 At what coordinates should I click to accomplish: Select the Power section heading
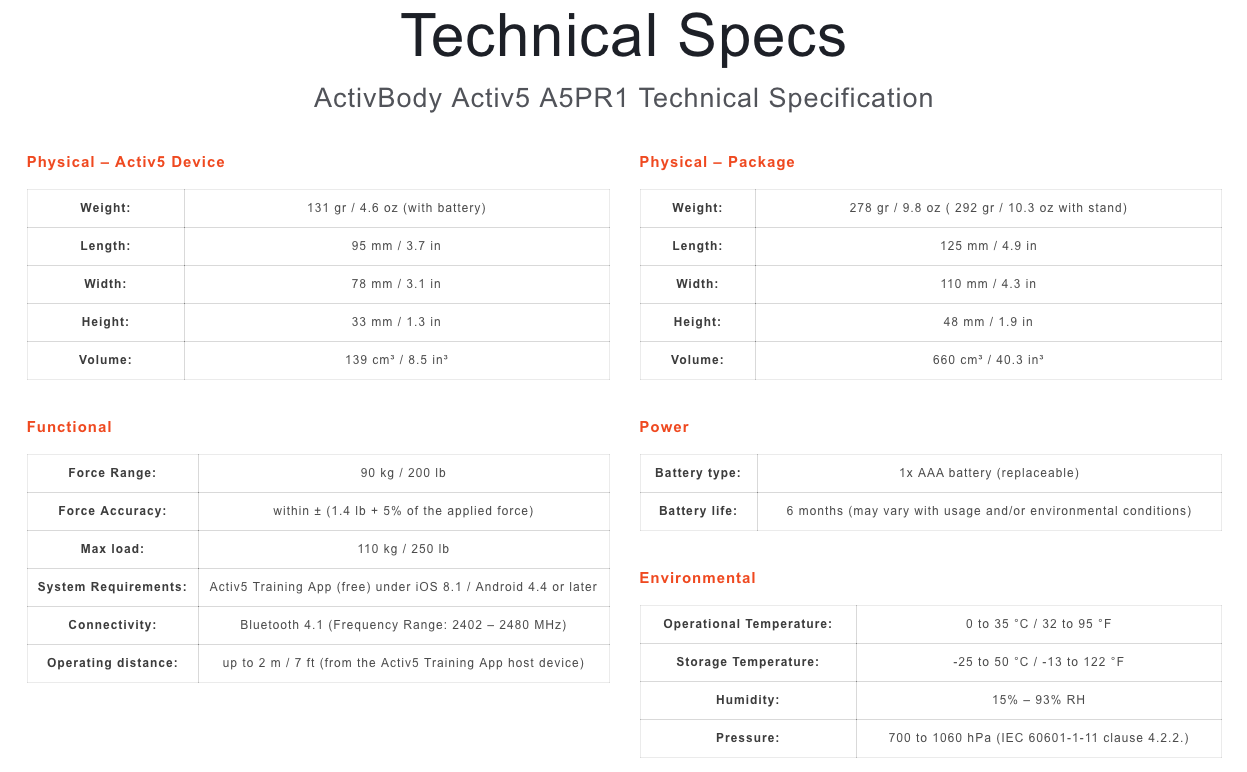point(664,427)
